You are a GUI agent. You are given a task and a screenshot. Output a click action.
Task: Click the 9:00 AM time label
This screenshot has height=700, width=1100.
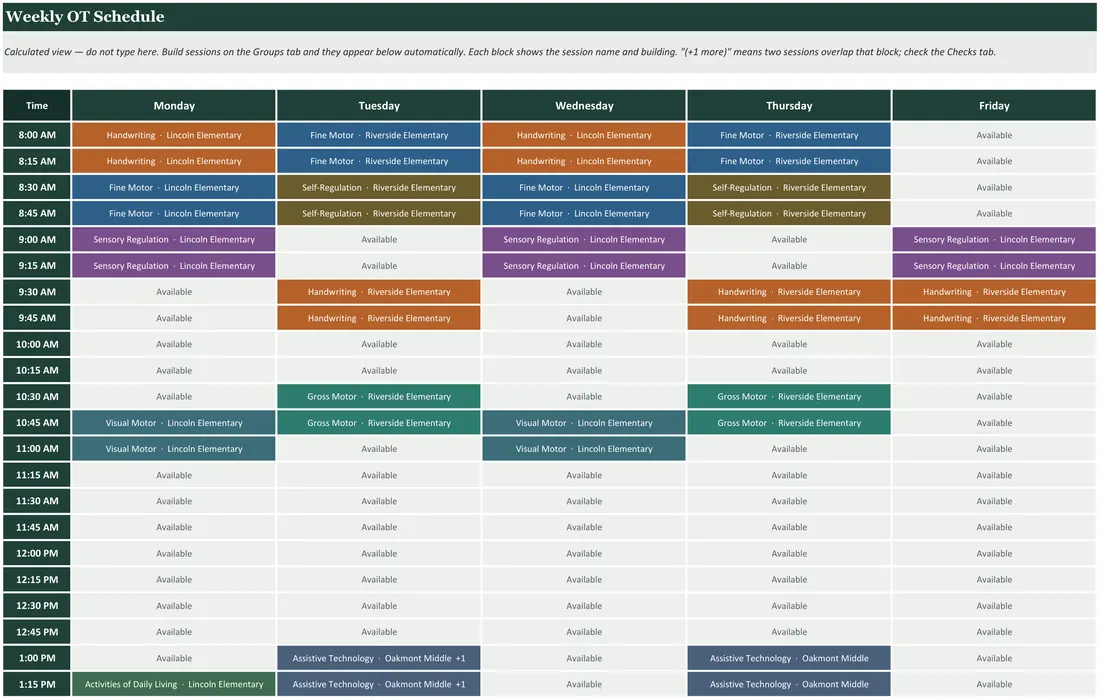click(x=36, y=239)
